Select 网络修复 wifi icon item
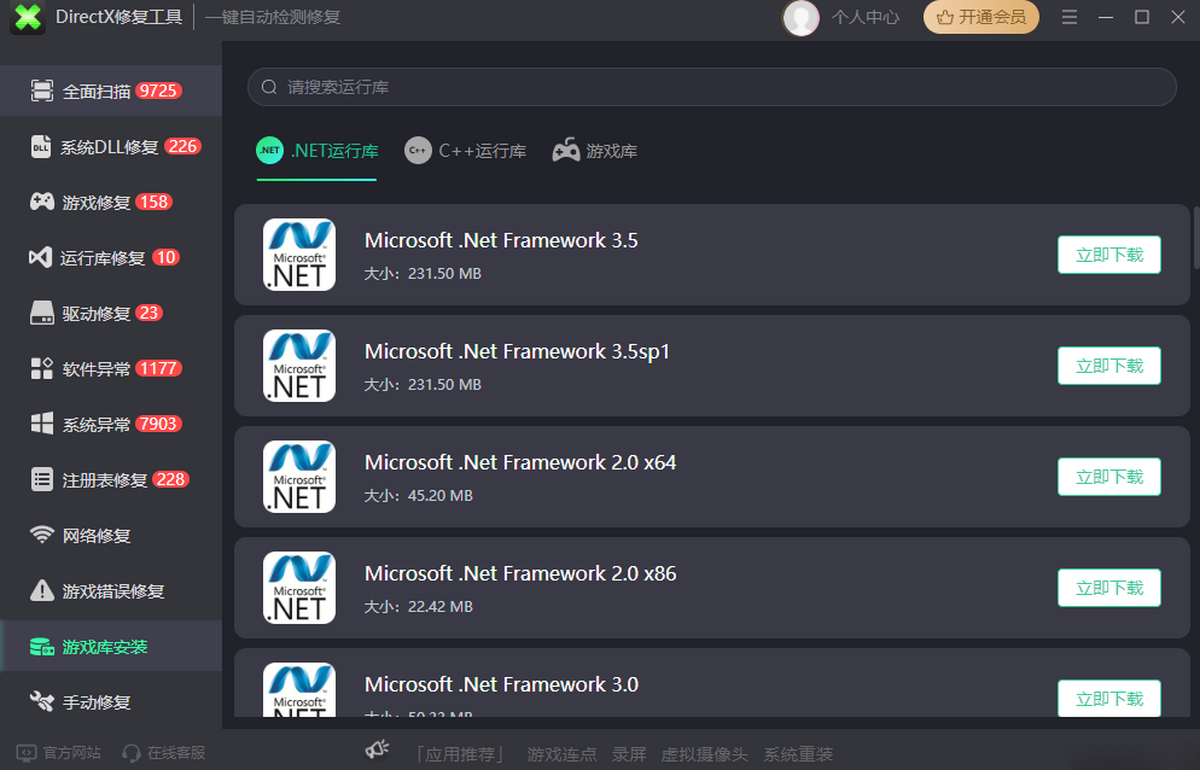1200x770 pixels. (x=96, y=536)
